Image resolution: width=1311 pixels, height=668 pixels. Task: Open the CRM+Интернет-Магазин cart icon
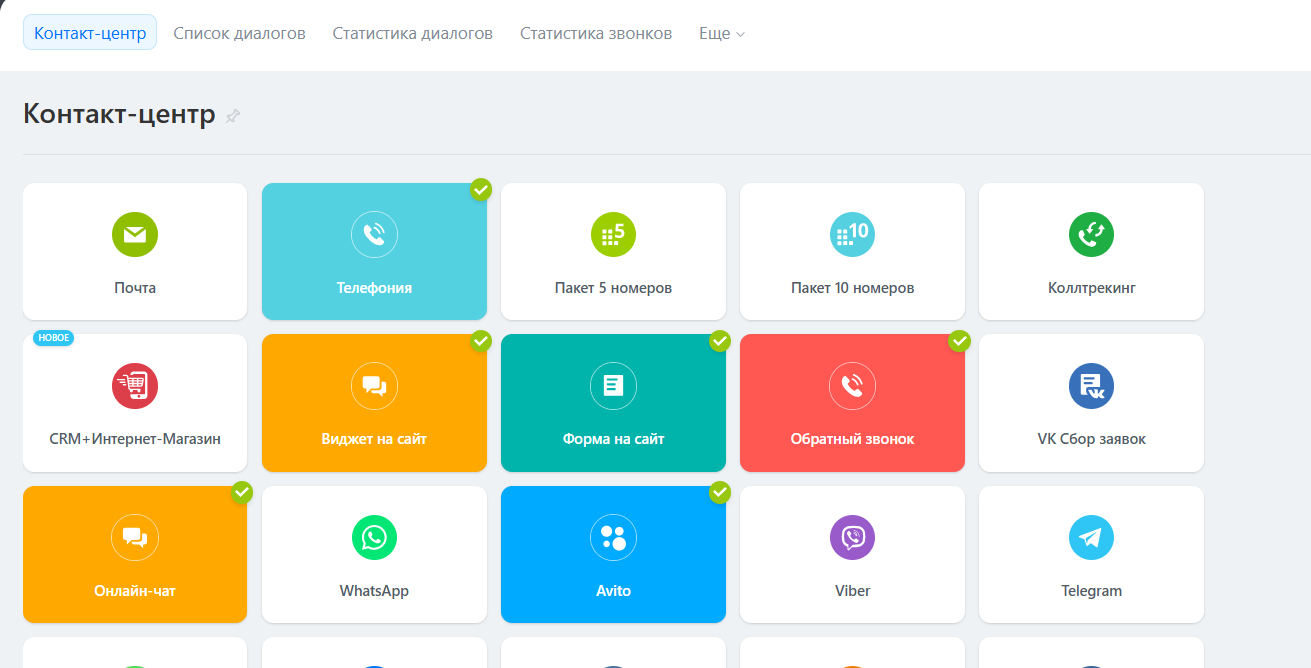[135, 386]
